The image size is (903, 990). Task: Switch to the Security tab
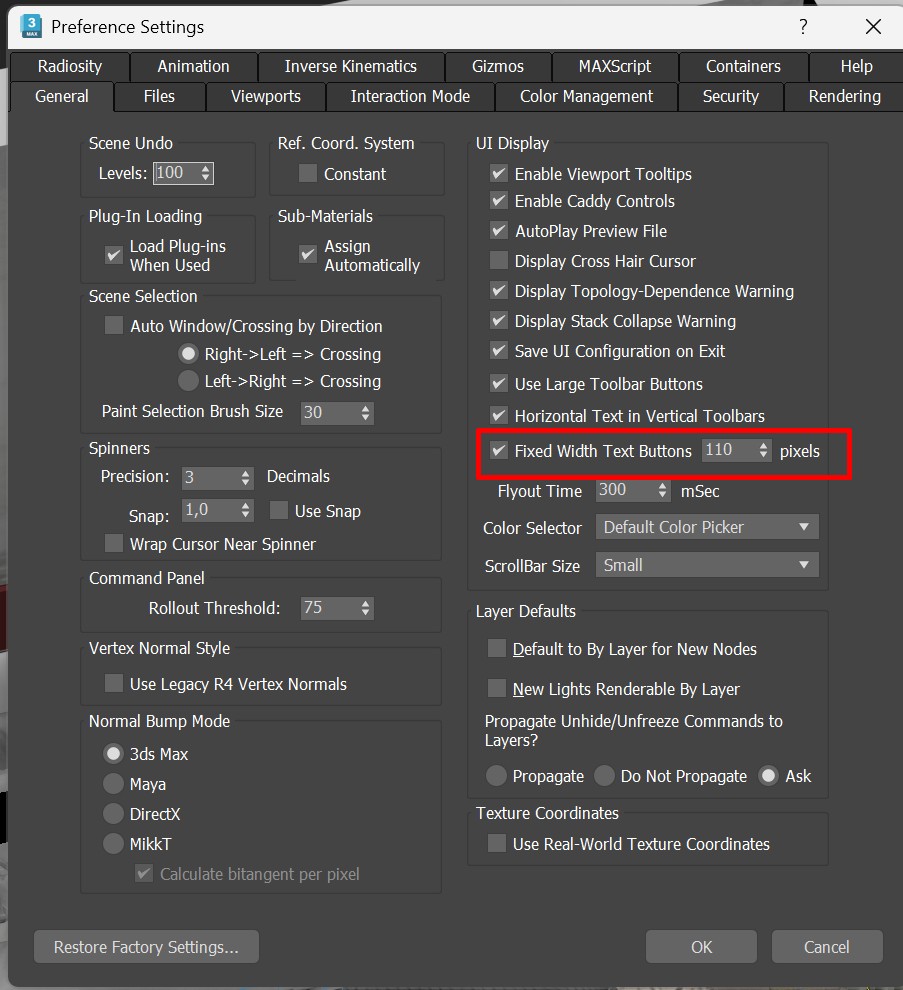731,97
